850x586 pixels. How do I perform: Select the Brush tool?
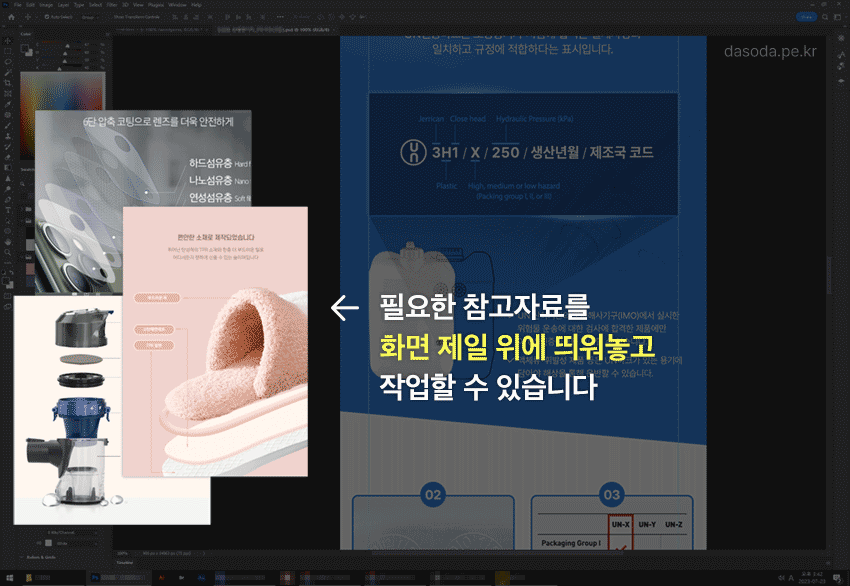(x=8, y=125)
